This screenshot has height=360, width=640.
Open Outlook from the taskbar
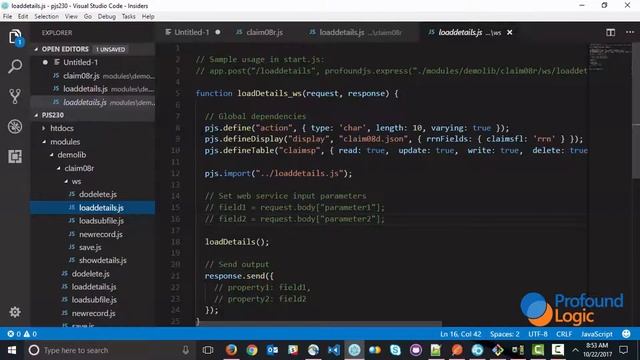[x=272, y=350]
